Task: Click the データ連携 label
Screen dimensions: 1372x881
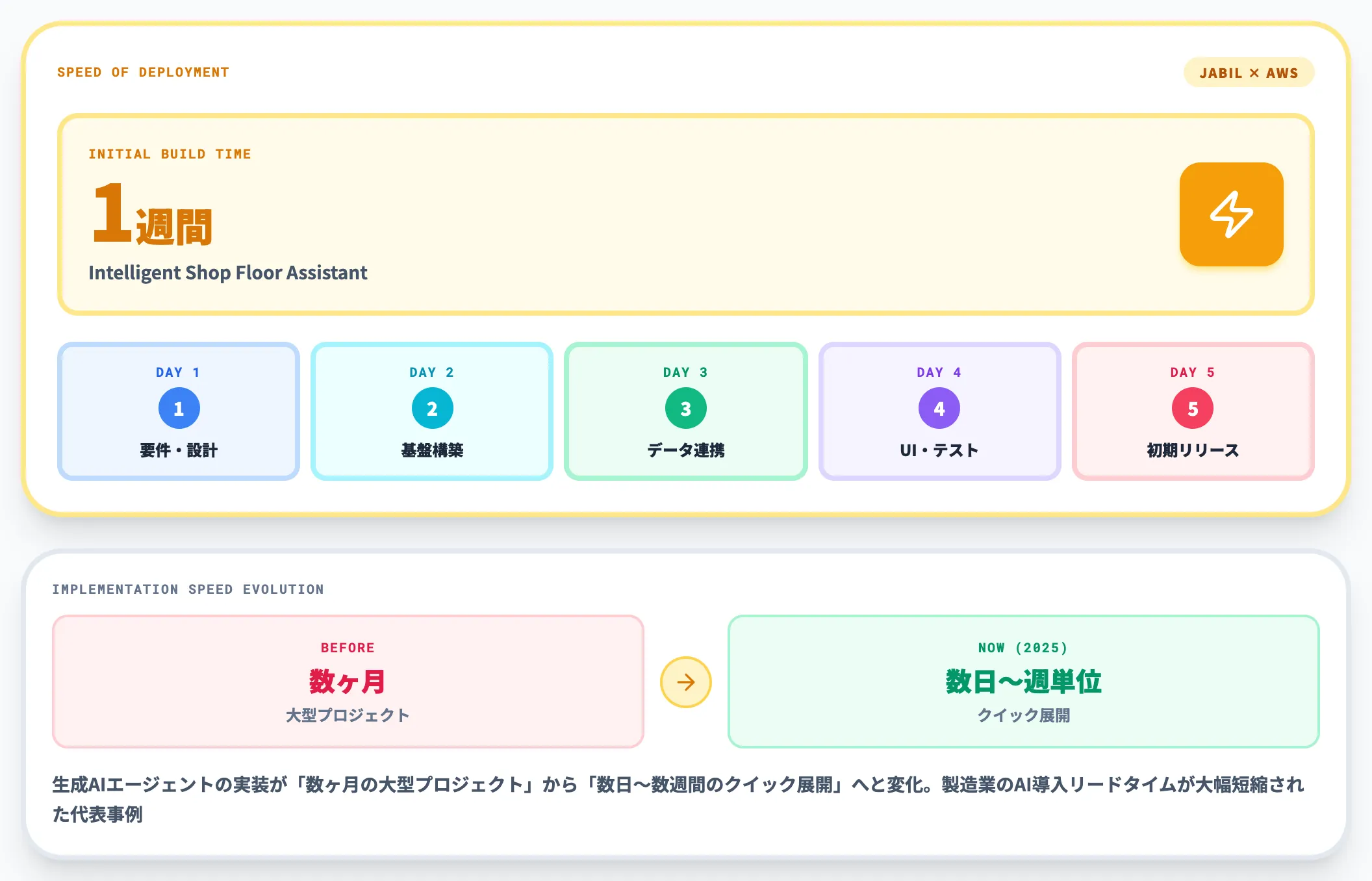Action: click(685, 450)
